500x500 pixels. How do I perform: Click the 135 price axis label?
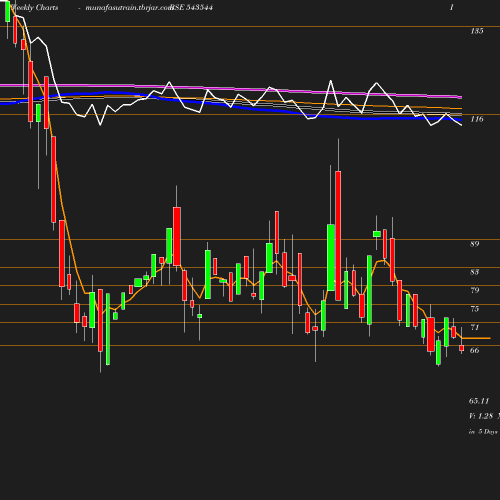coord(477,31)
